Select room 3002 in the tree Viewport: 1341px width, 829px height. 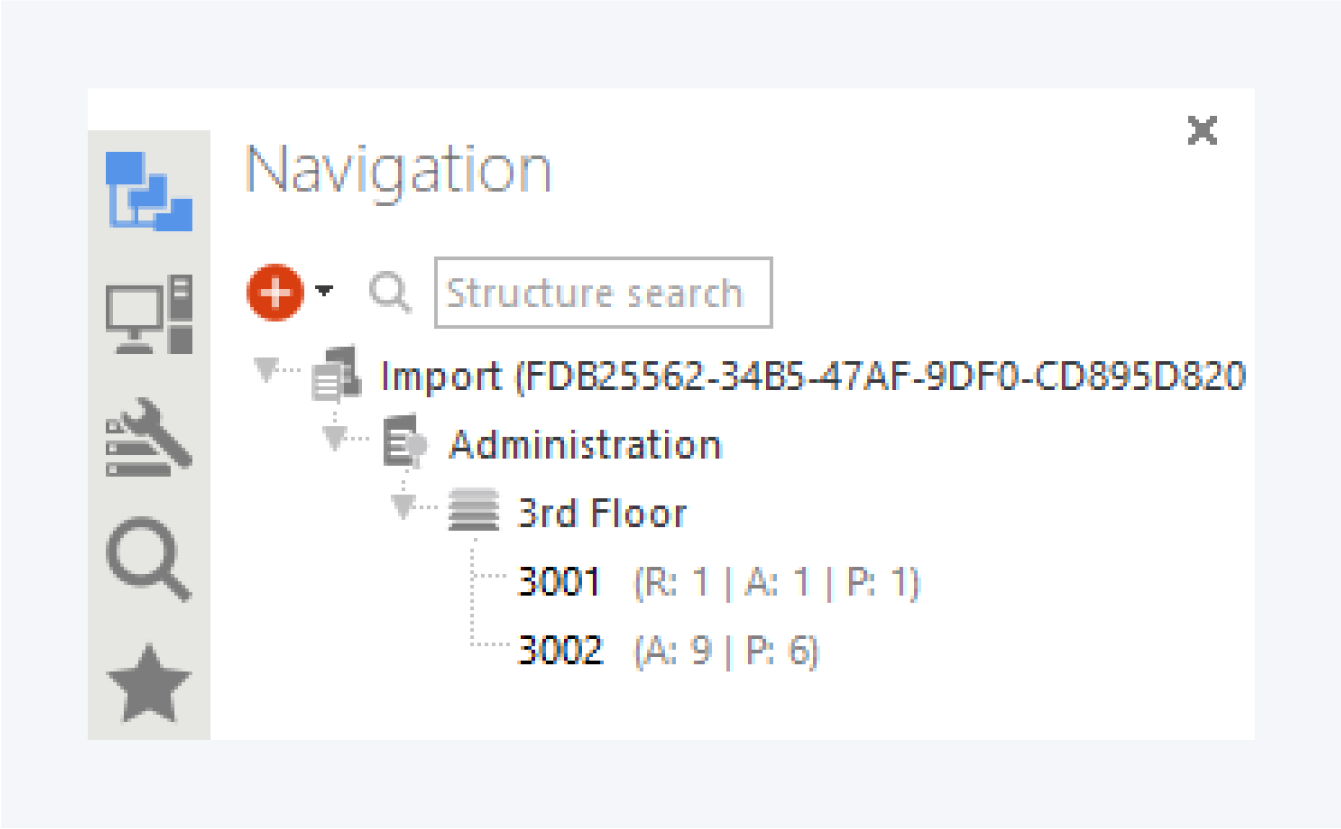tap(560, 651)
